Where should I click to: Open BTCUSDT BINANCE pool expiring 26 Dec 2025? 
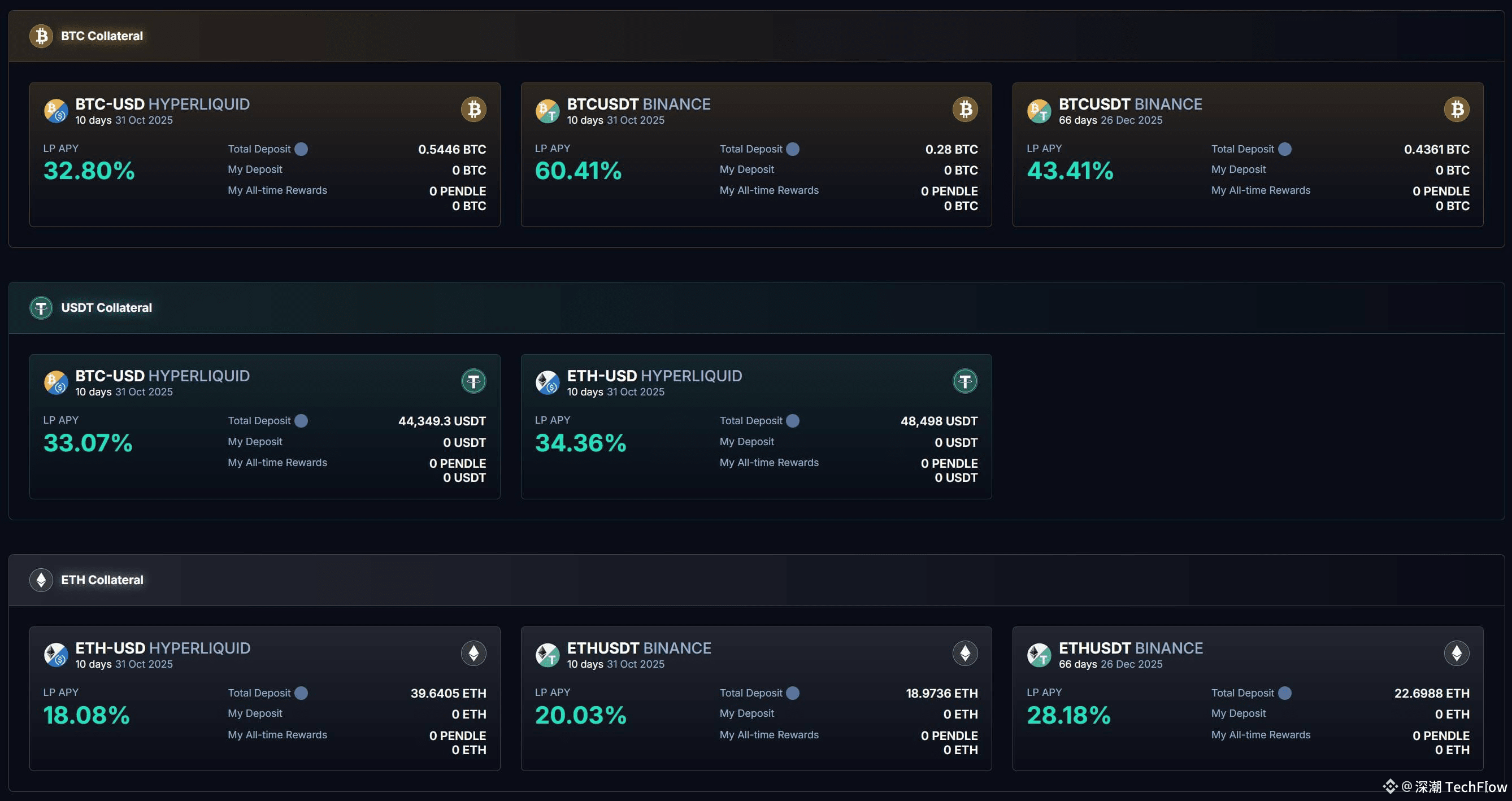pyautogui.click(x=1130, y=105)
